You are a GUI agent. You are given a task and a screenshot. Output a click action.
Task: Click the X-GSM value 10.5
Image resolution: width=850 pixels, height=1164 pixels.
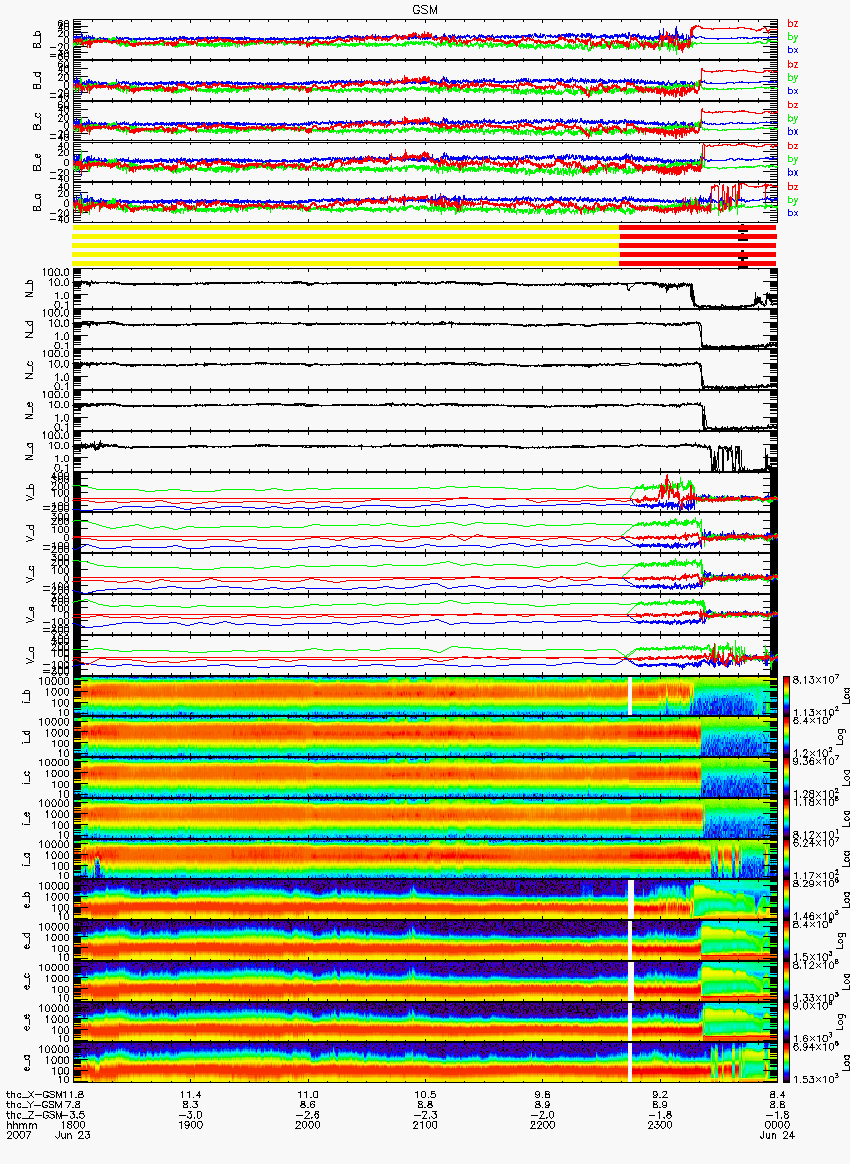pos(425,1094)
